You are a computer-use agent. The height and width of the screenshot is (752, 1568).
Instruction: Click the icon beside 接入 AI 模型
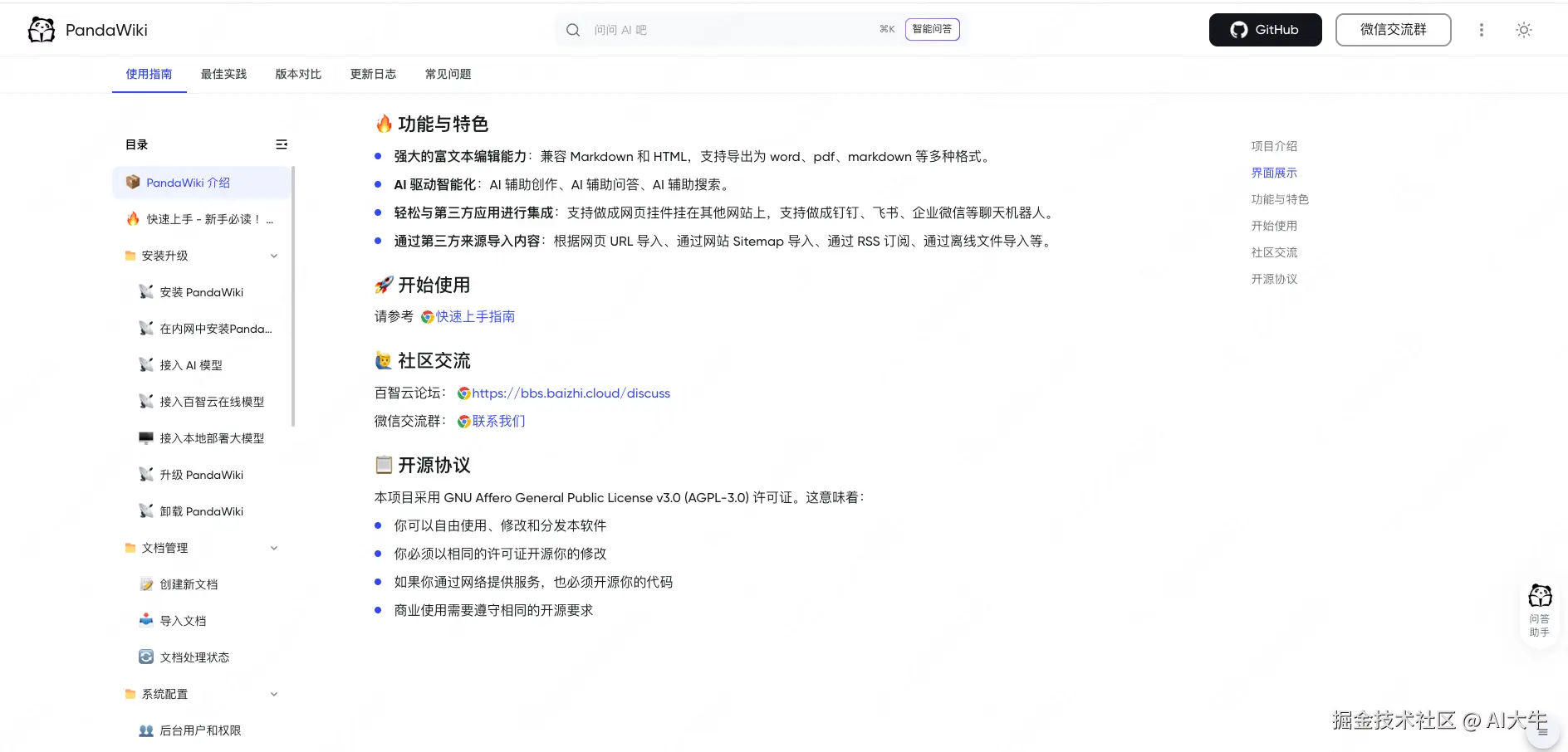click(146, 364)
